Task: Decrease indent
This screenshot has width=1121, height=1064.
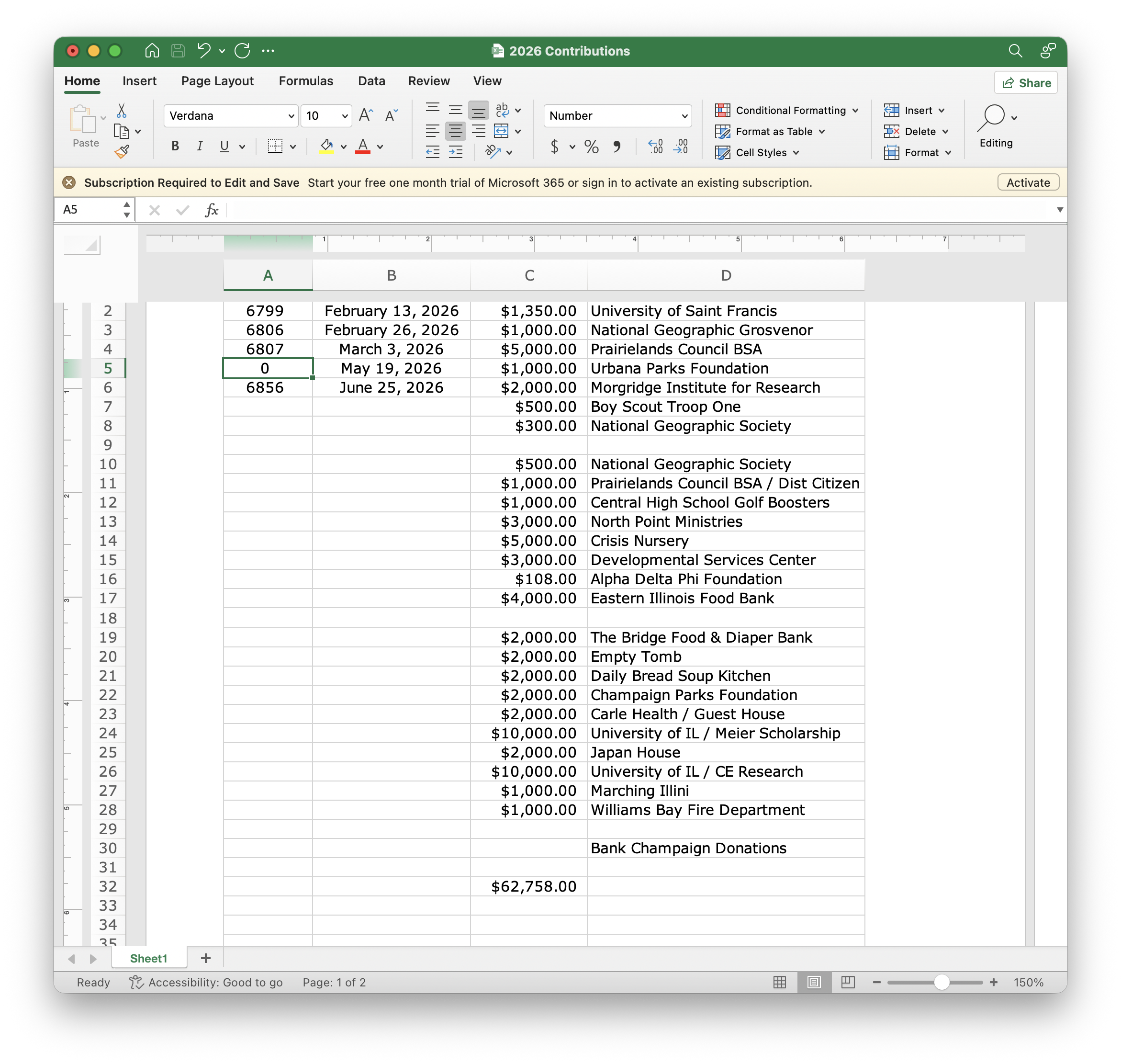Action: [433, 152]
